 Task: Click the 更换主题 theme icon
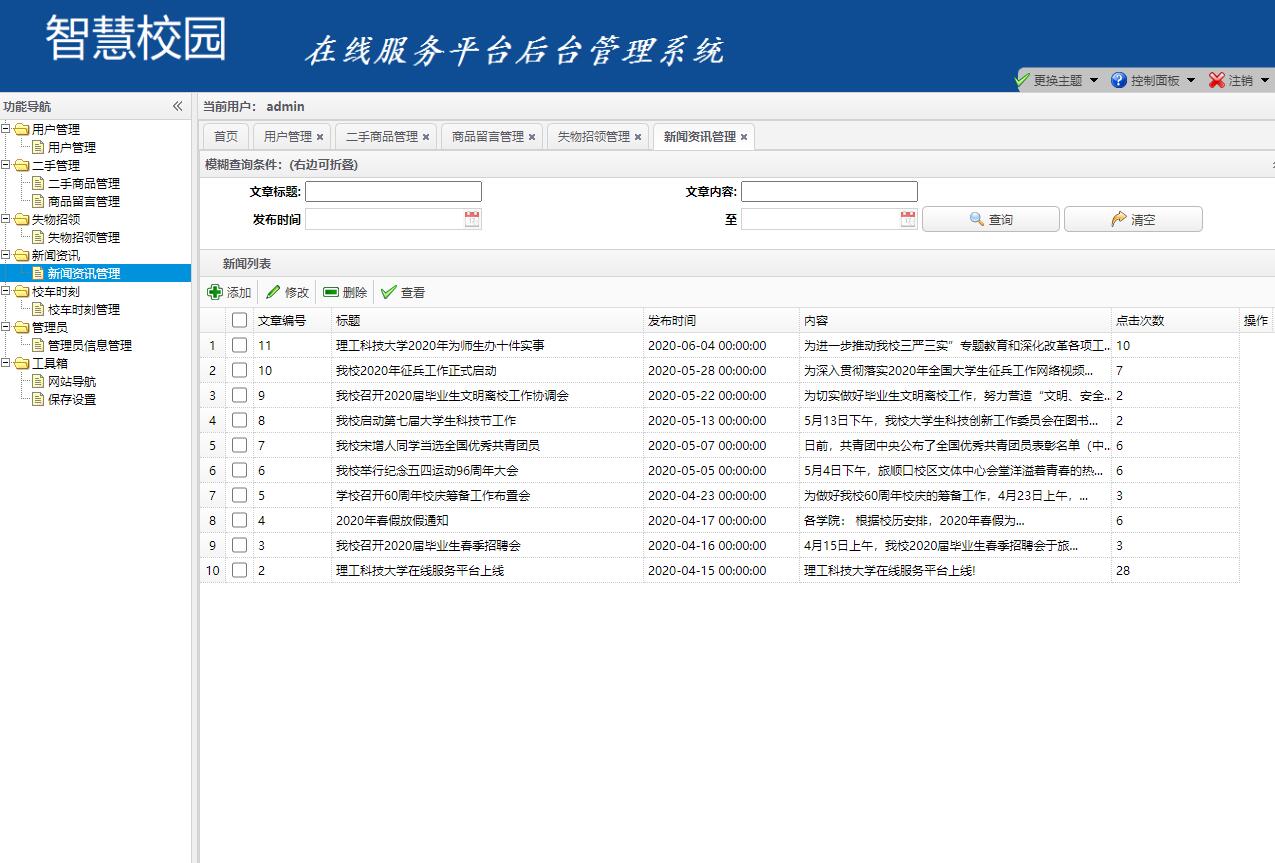[1021, 78]
